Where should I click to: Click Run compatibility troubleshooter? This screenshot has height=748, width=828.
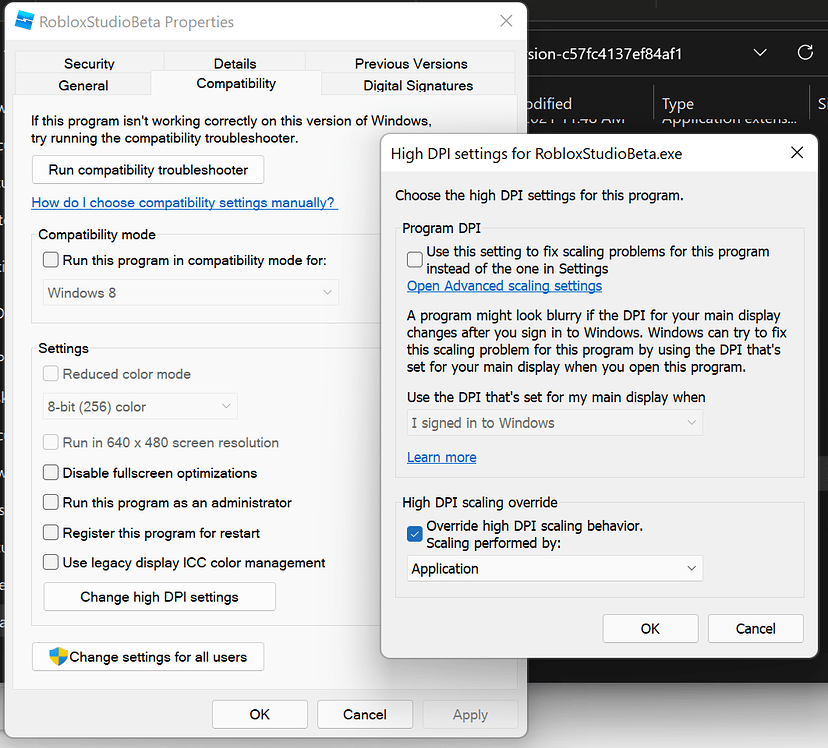[x=147, y=170]
